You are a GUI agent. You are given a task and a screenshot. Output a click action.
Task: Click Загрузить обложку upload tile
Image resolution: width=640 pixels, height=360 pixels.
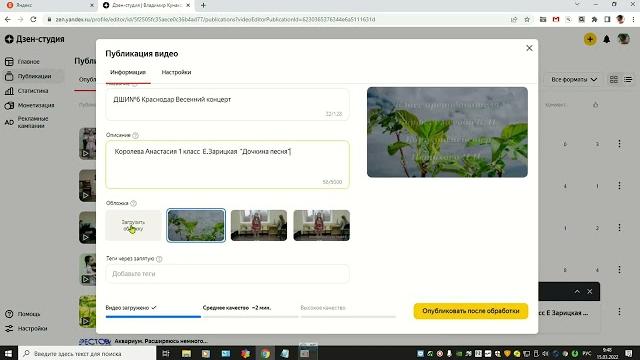click(x=133, y=225)
